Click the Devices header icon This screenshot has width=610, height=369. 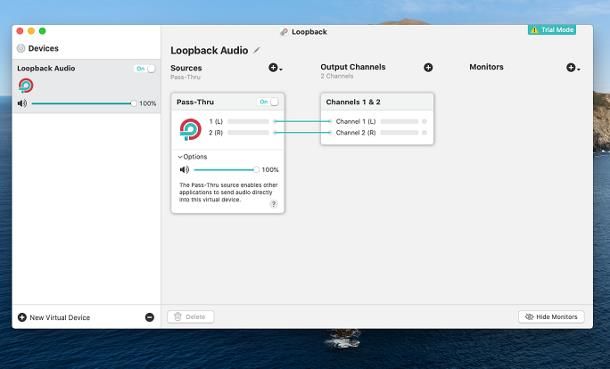21,48
